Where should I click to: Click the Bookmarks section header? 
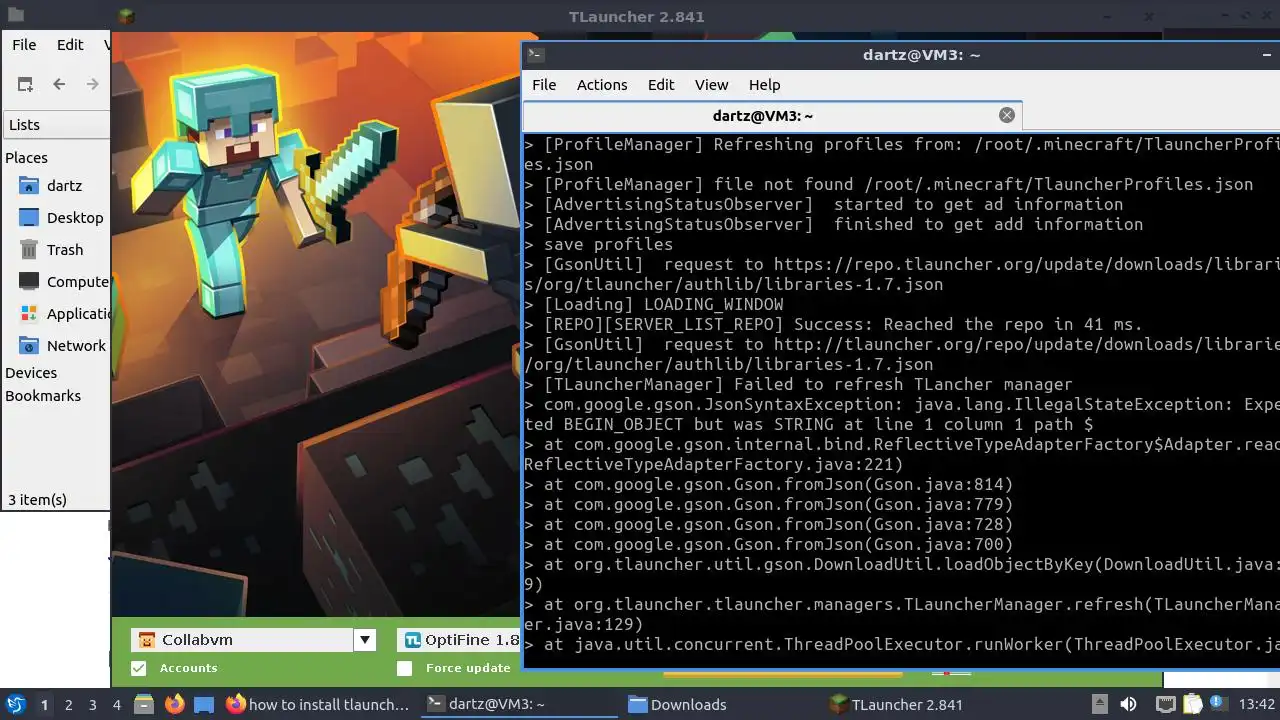pyautogui.click(x=43, y=396)
